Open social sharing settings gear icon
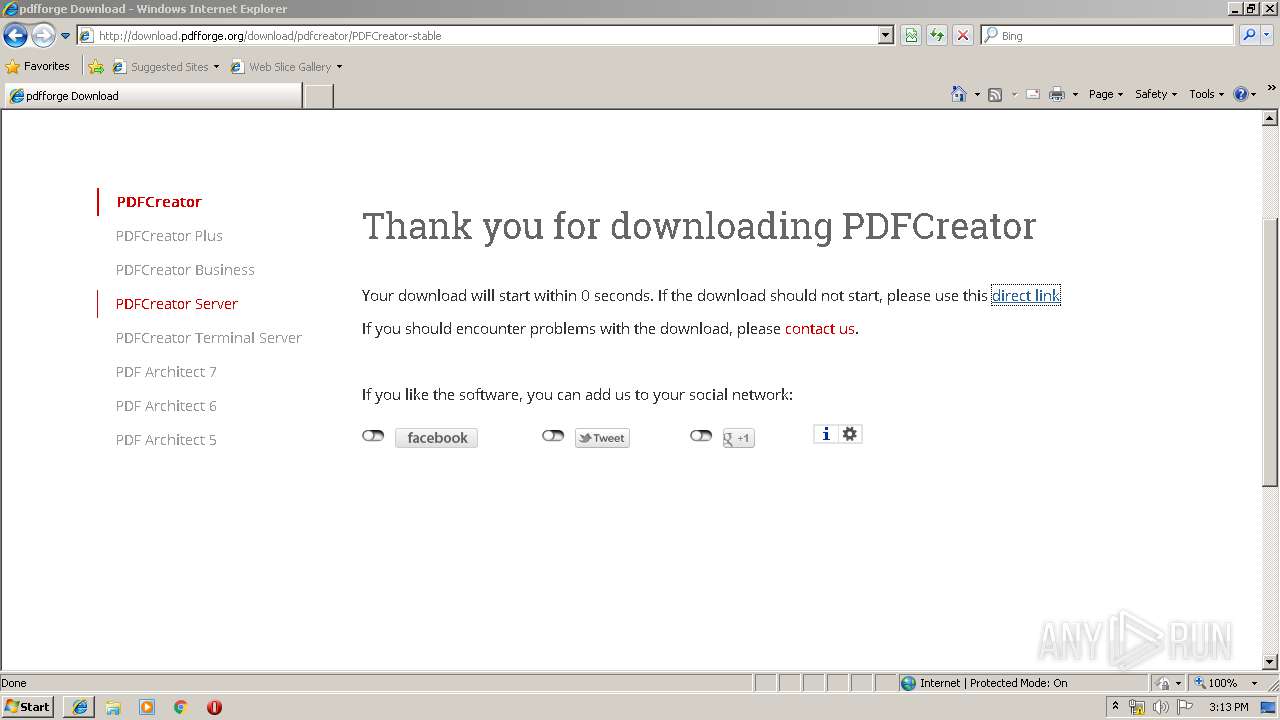 [850, 434]
